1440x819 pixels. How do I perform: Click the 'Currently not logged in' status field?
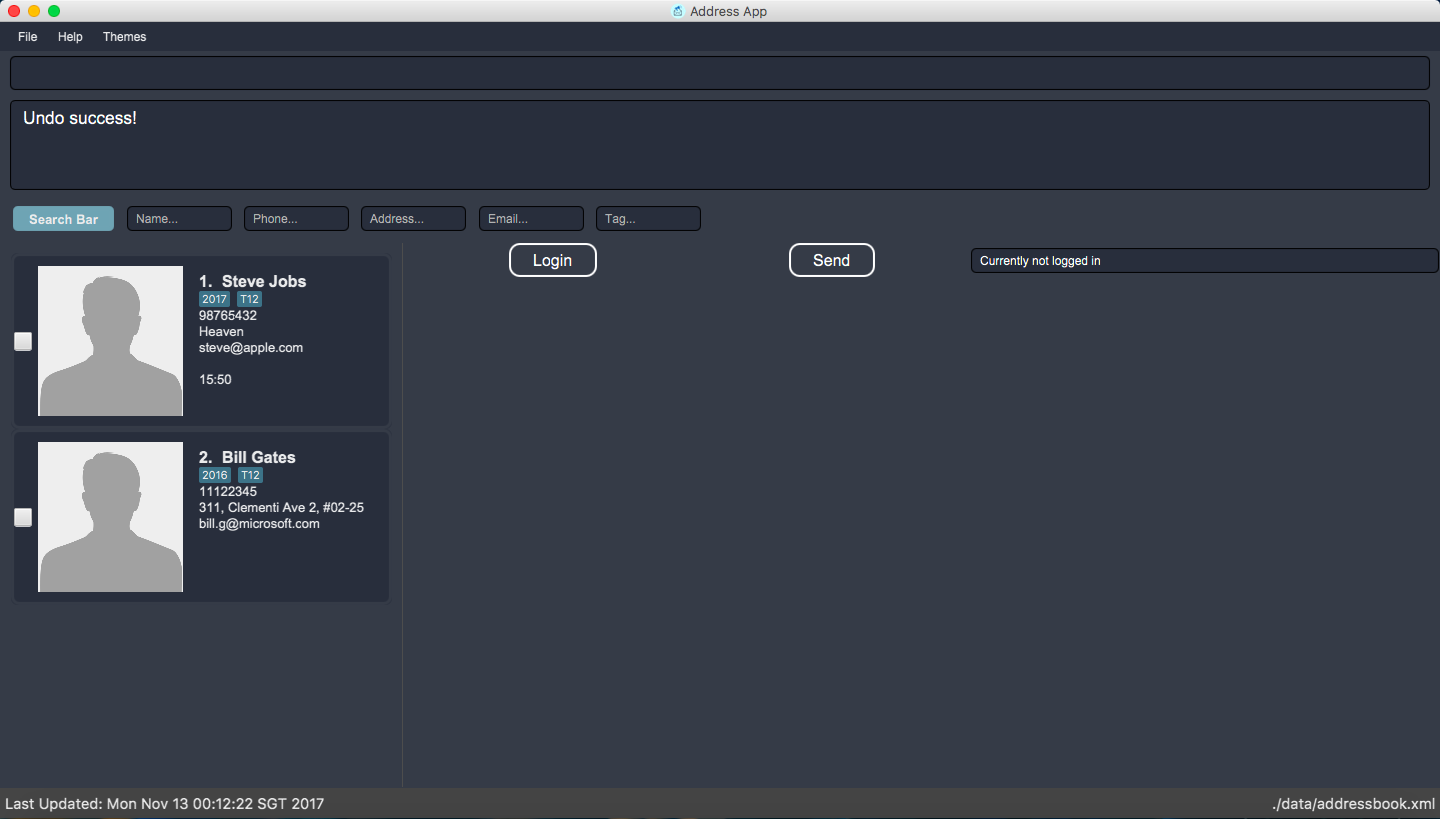[1204, 261]
